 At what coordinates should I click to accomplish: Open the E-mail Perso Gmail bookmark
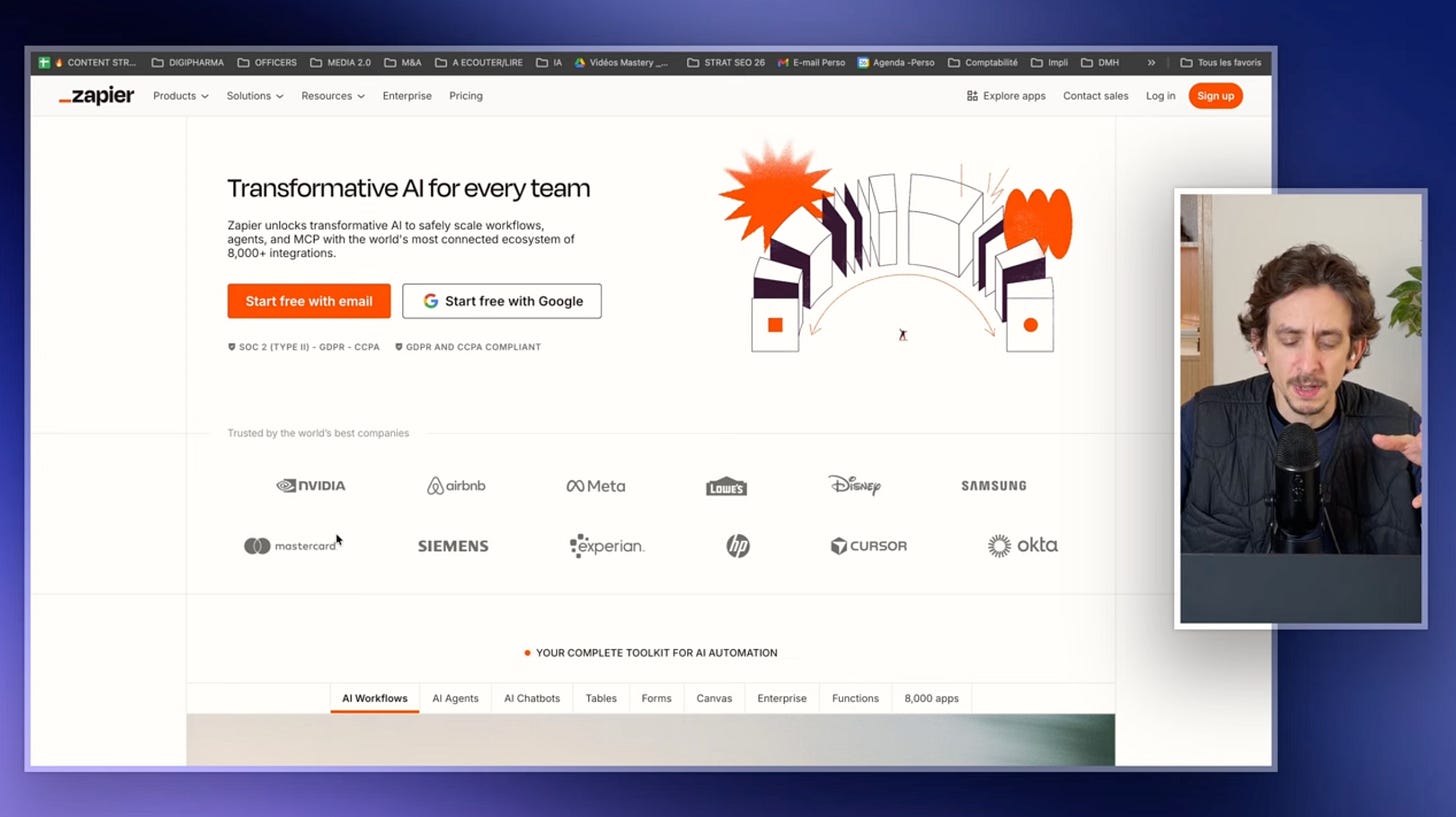[x=811, y=62]
